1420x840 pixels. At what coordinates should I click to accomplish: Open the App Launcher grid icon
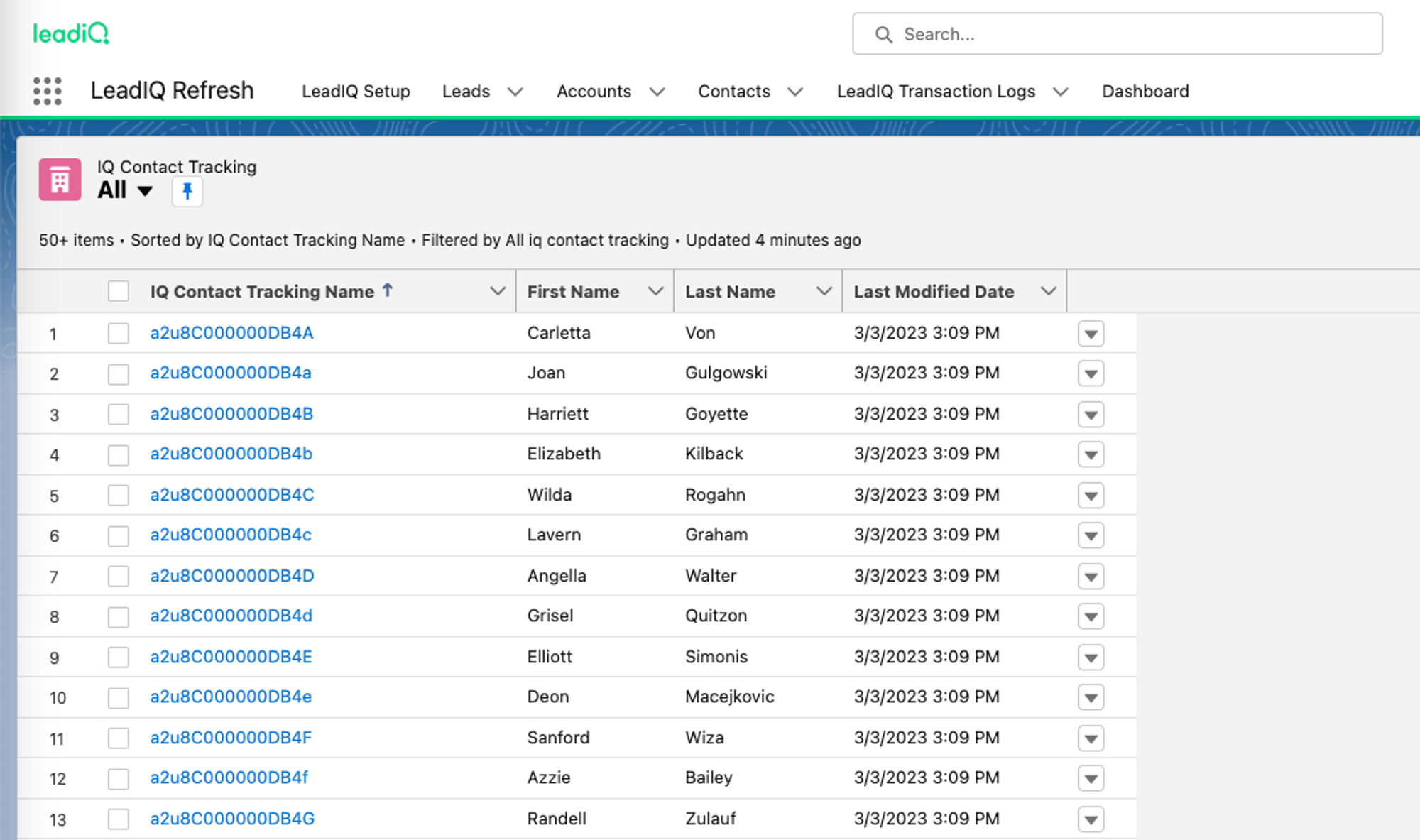pyautogui.click(x=48, y=91)
